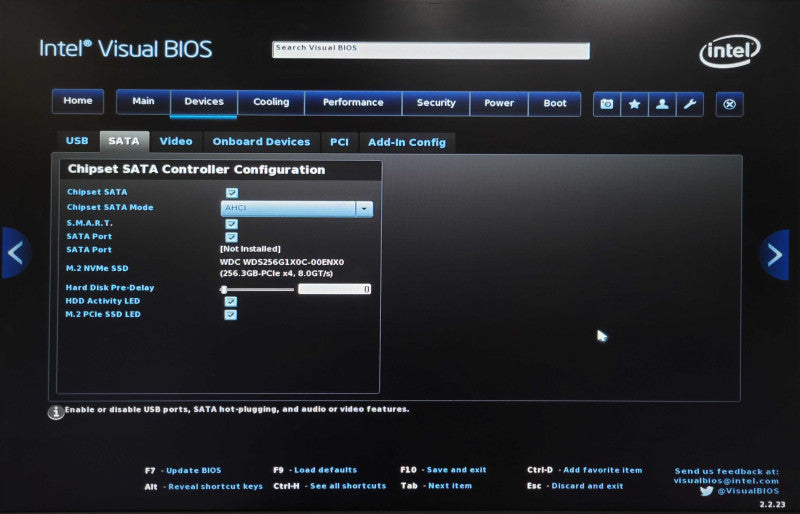Click the [Not Installed] SATA Port value
Viewport: 800px width, 514px height.
pyautogui.click(x=250, y=249)
